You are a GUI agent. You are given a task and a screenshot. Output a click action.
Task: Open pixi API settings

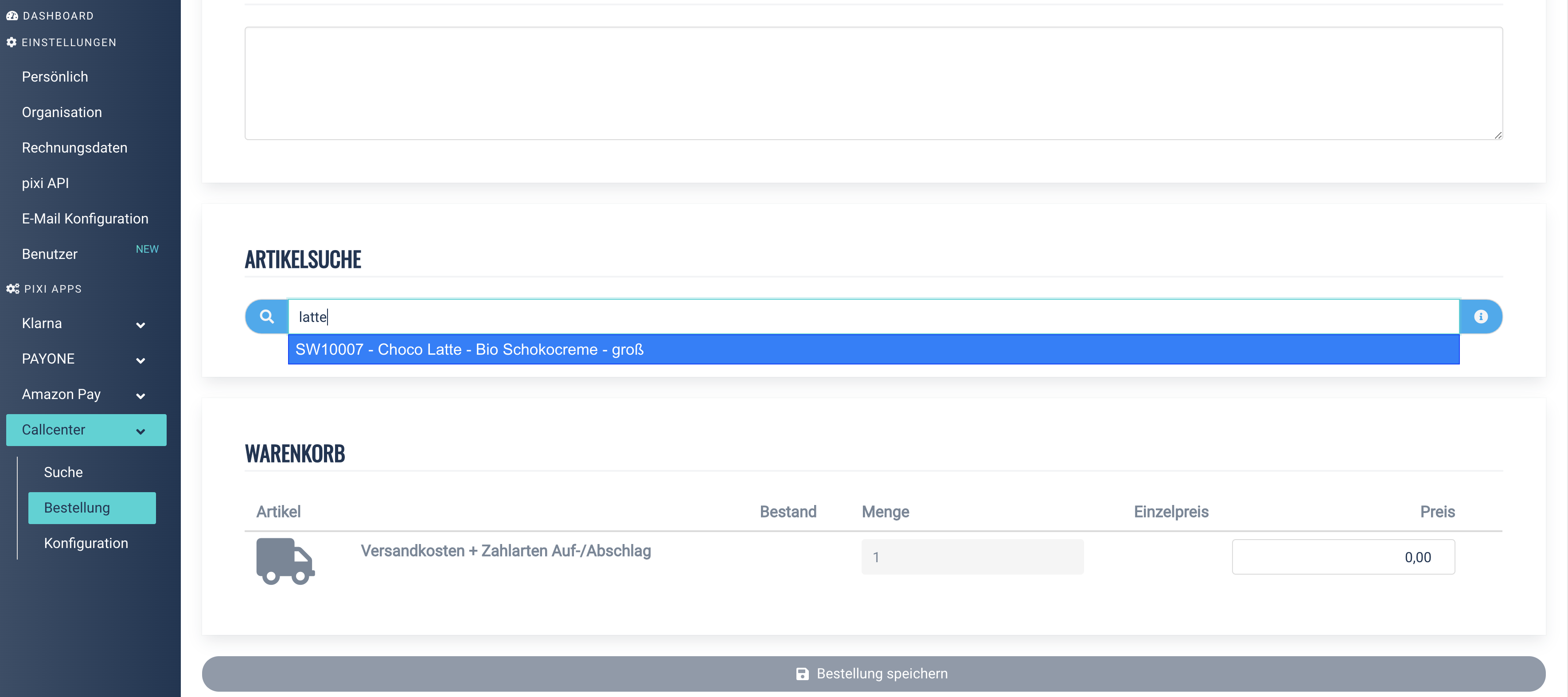45,183
